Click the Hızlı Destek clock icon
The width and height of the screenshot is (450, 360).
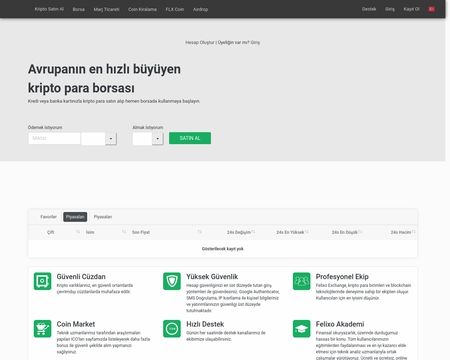coord(172,329)
